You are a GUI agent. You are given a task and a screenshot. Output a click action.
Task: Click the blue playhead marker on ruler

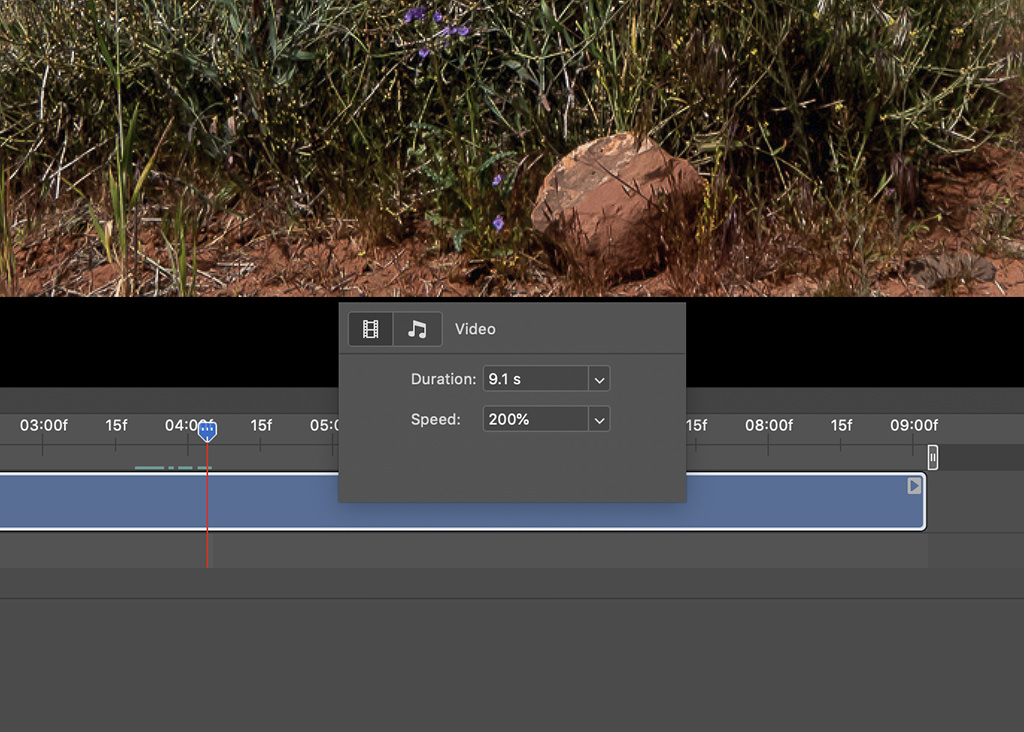click(x=207, y=431)
